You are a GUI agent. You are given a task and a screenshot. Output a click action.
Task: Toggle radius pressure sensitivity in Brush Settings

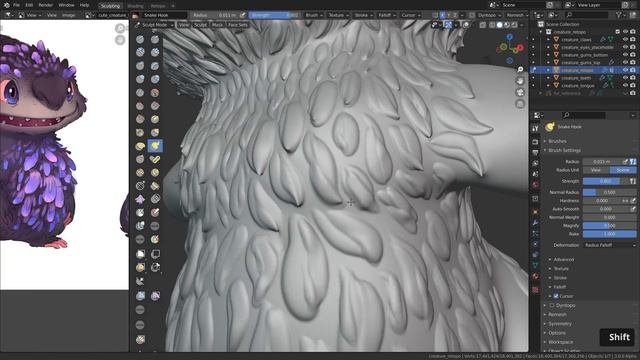(633, 162)
